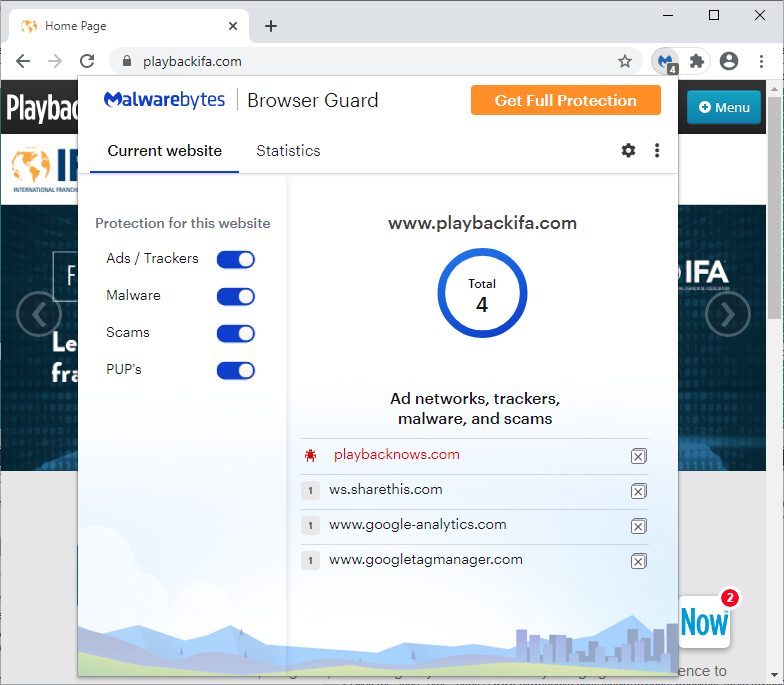Go forward to next page
The width and height of the screenshot is (784, 685).
(x=55, y=61)
